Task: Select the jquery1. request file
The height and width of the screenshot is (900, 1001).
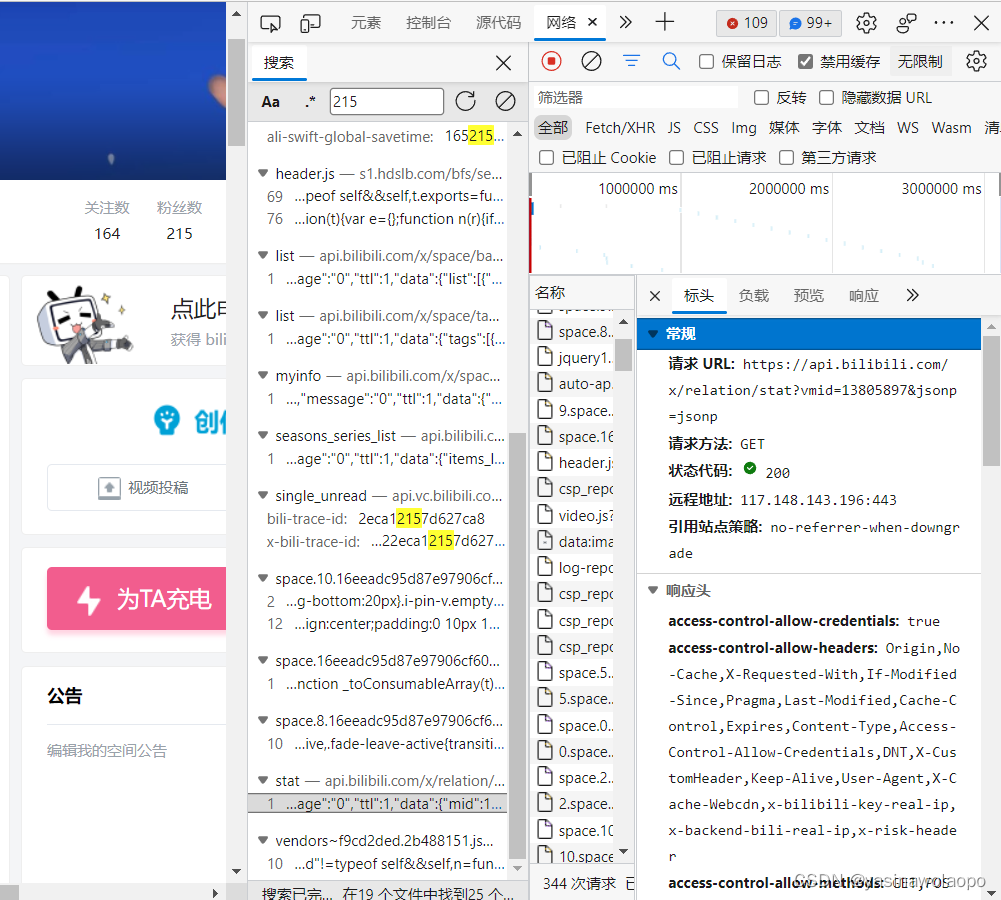Action: (575, 357)
